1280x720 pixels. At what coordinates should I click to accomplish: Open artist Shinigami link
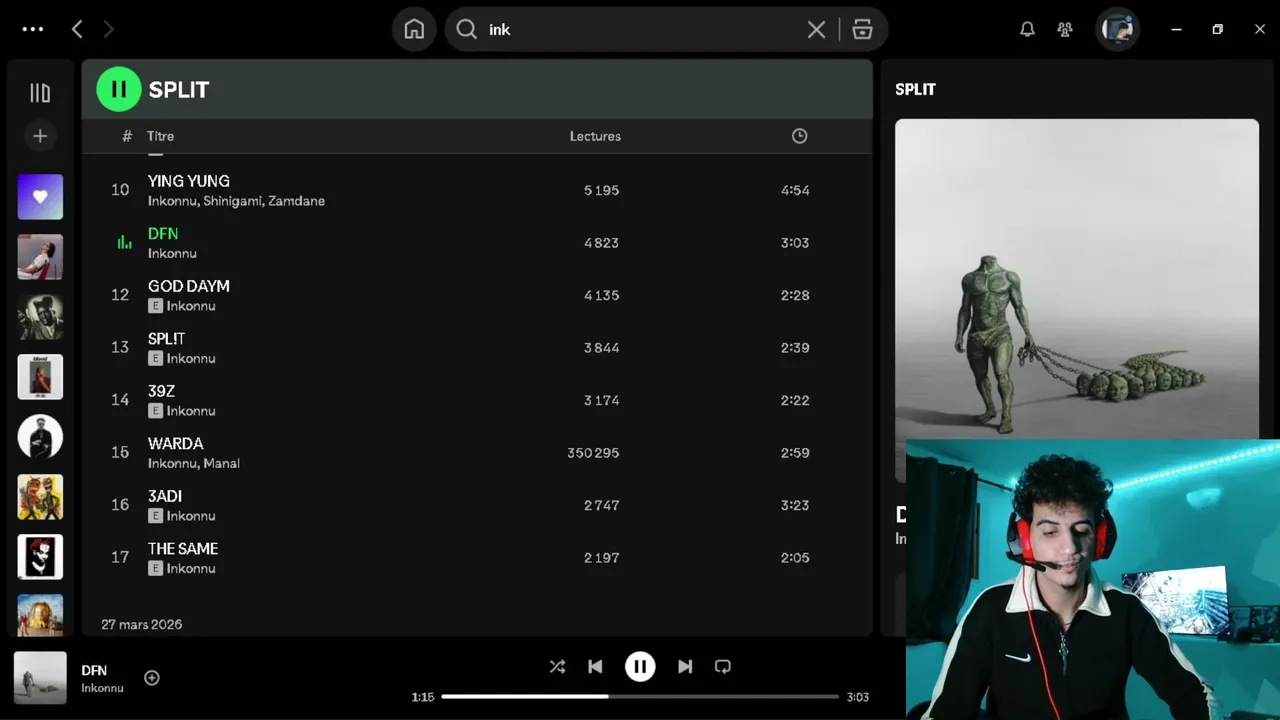tap(232, 201)
